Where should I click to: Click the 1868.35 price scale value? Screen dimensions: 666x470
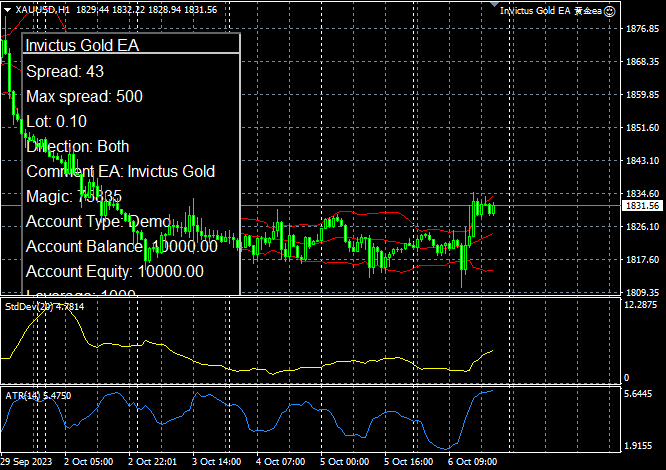pyautogui.click(x=643, y=62)
